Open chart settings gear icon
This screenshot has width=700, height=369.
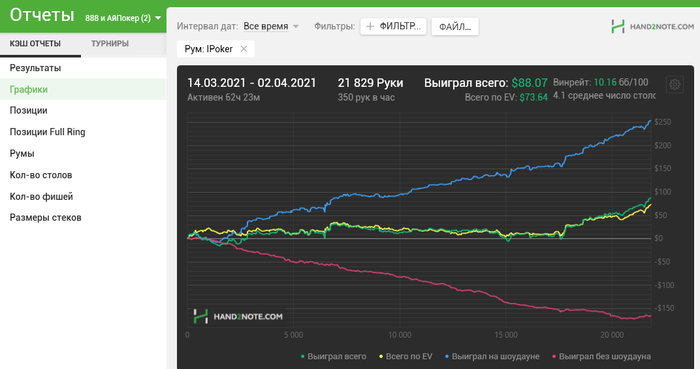click(x=675, y=84)
